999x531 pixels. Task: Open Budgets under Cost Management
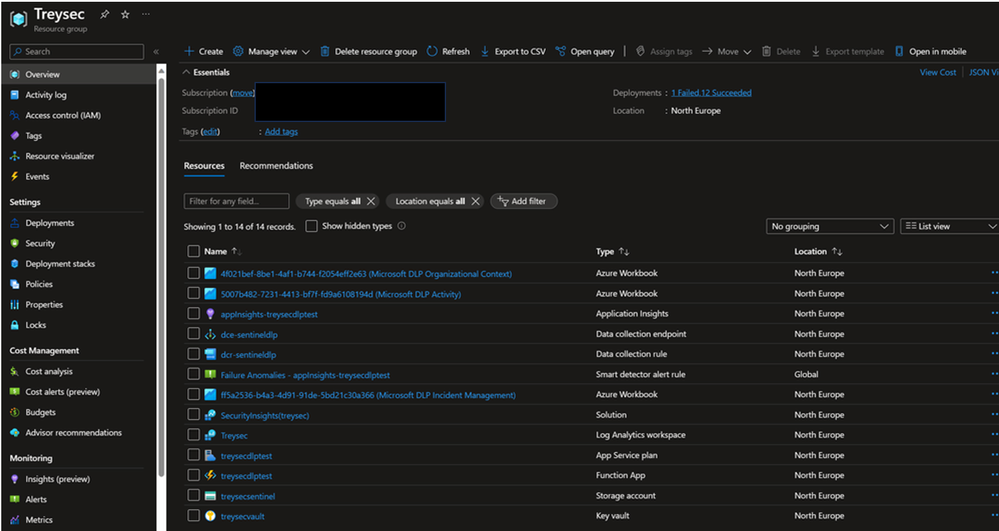pyautogui.click(x=40, y=412)
